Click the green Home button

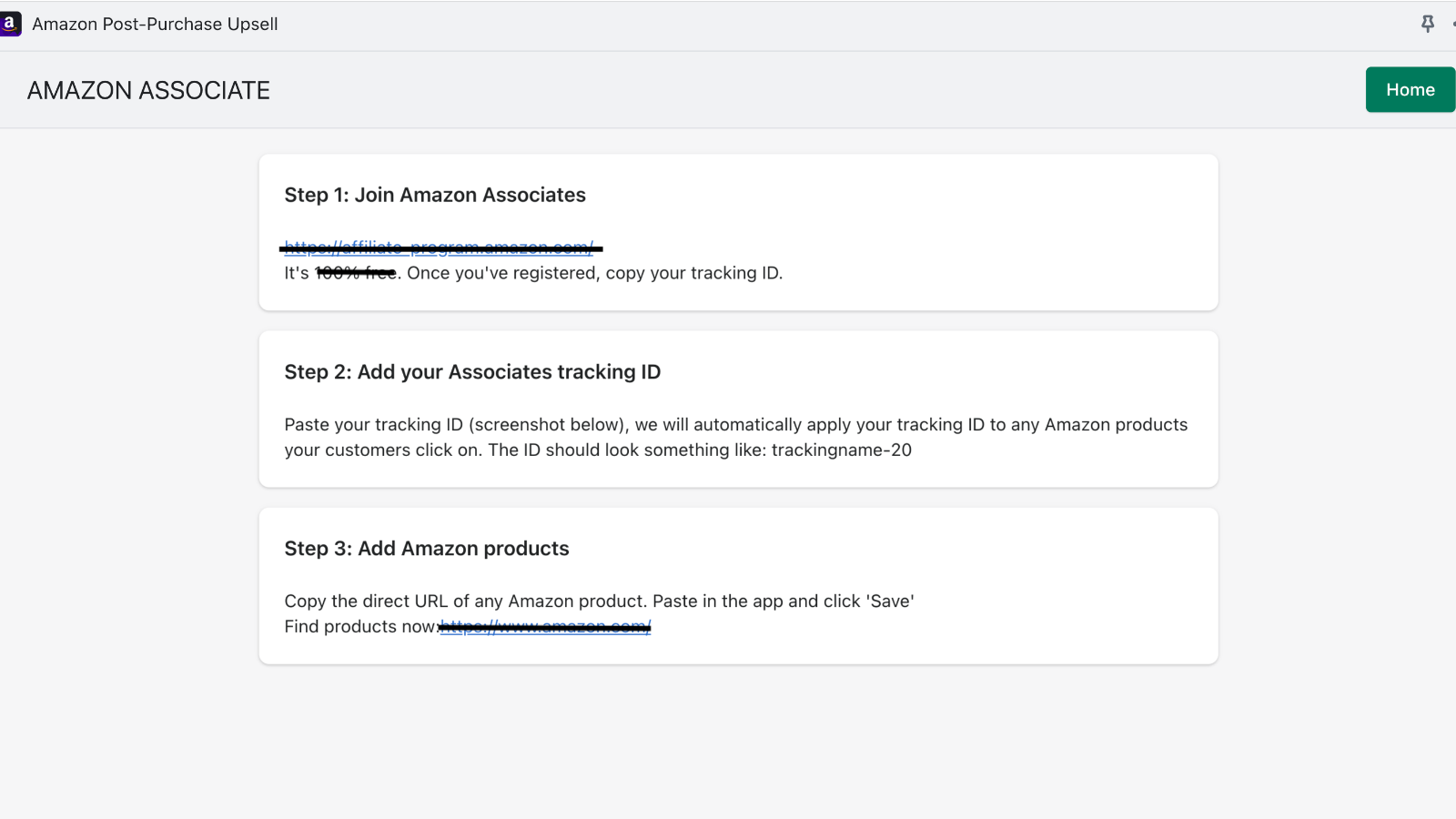tap(1410, 89)
